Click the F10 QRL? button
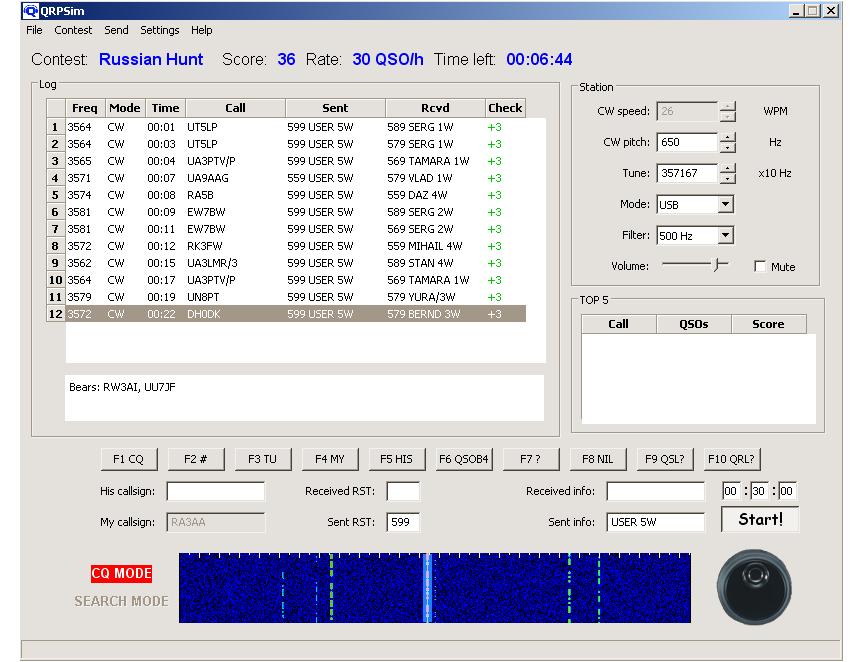Viewport: 863px width, 662px height. pyautogui.click(x=731, y=459)
